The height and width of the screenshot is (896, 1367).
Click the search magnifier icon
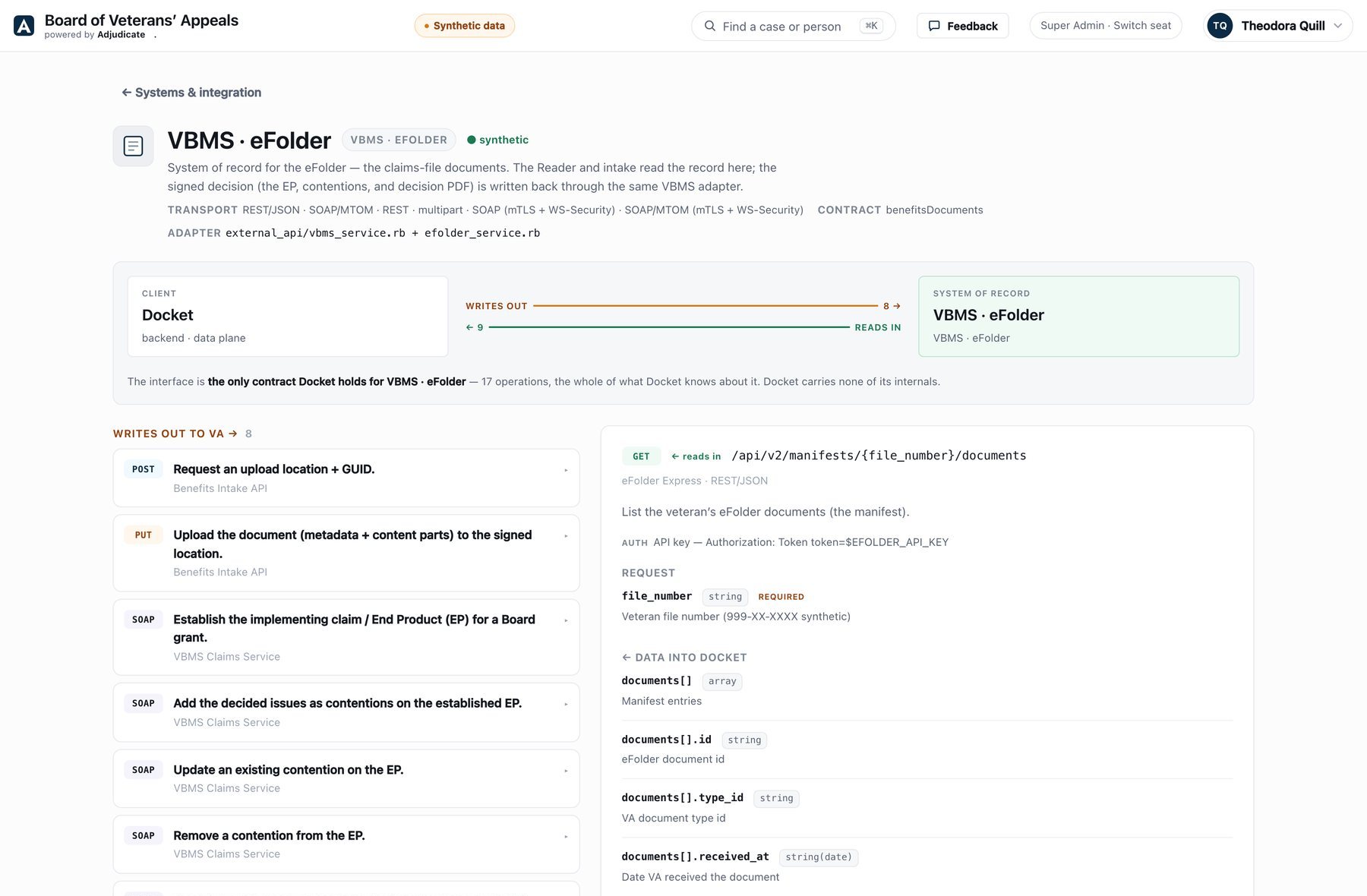click(710, 26)
